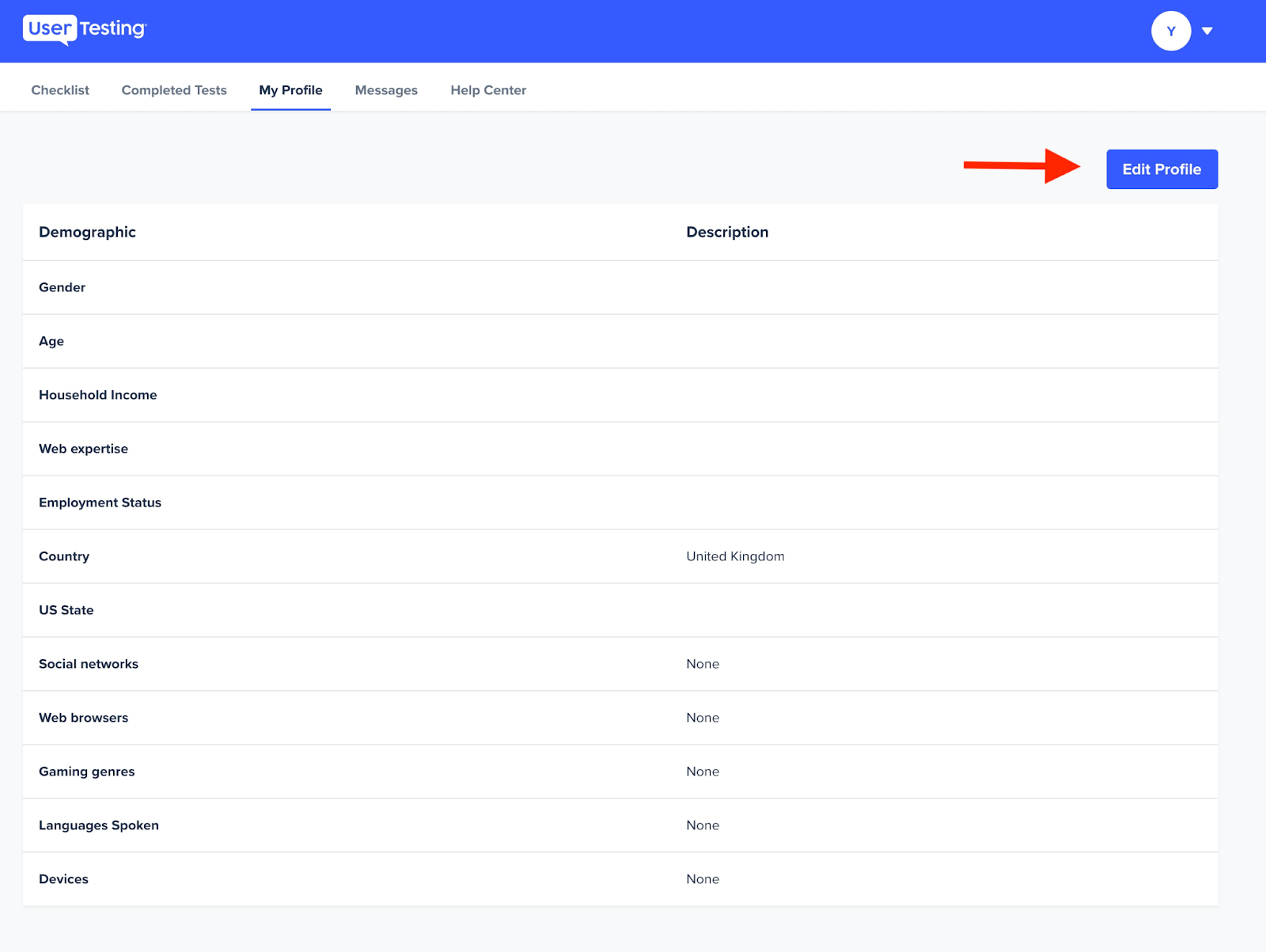Click the Household Income row label
This screenshot has width=1266, height=952.
98,395
